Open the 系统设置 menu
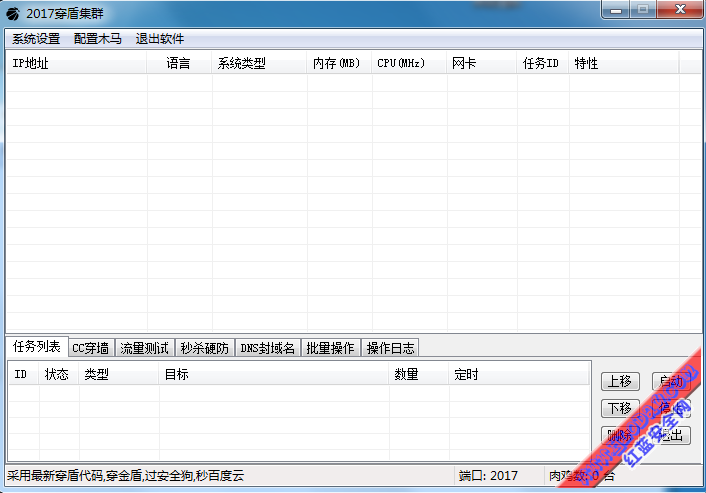Viewport: 706px width, 493px height. (36, 39)
